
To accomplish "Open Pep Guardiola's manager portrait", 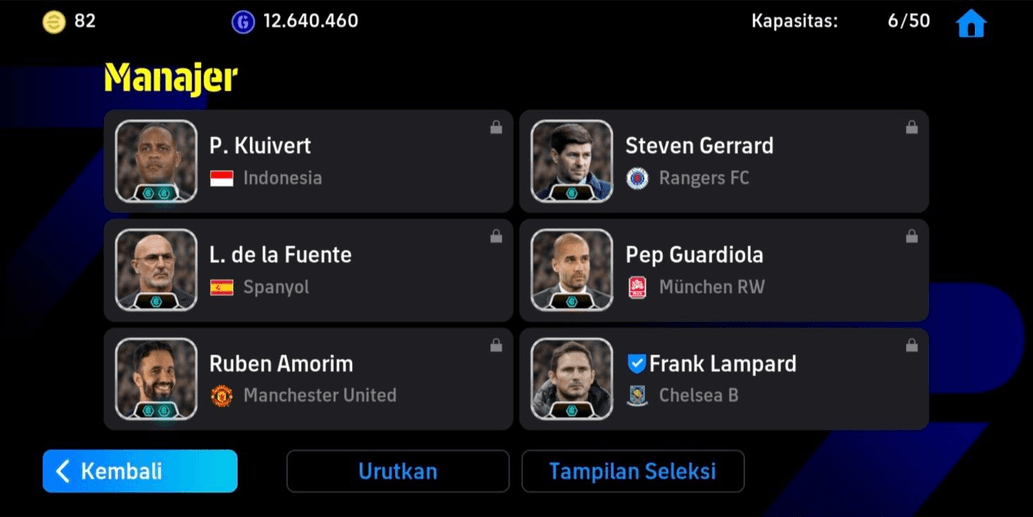I will click(x=571, y=270).
